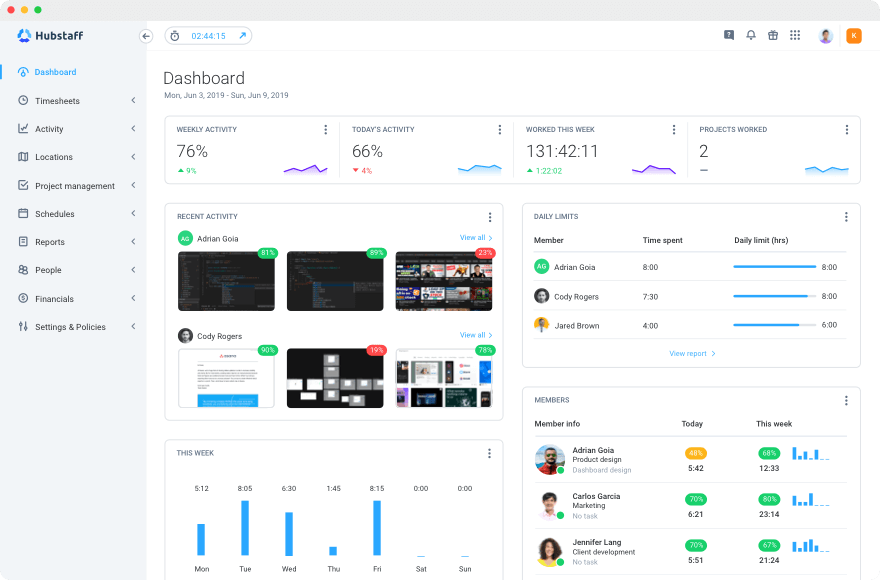The image size is (880, 580).
Task: Open the Activity section icon
Action: click(21, 128)
